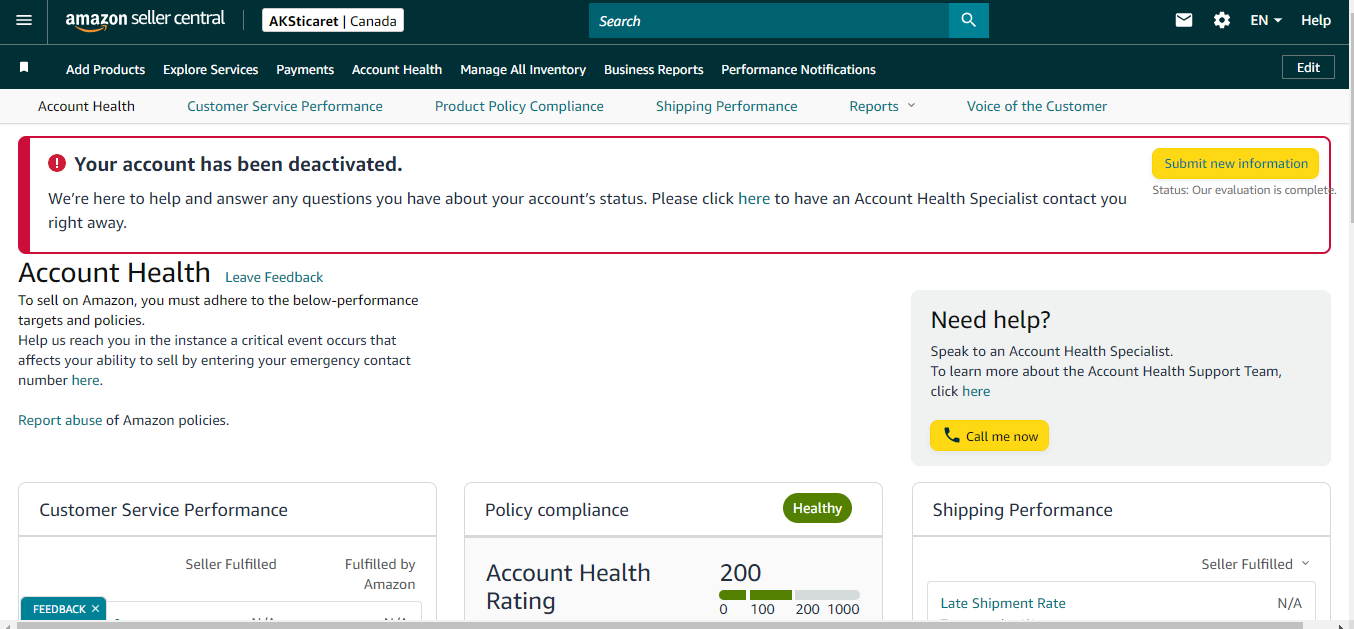Click the Account Health Rating progress bar
The height and width of the screenshot is (629, 1354).
789,595
